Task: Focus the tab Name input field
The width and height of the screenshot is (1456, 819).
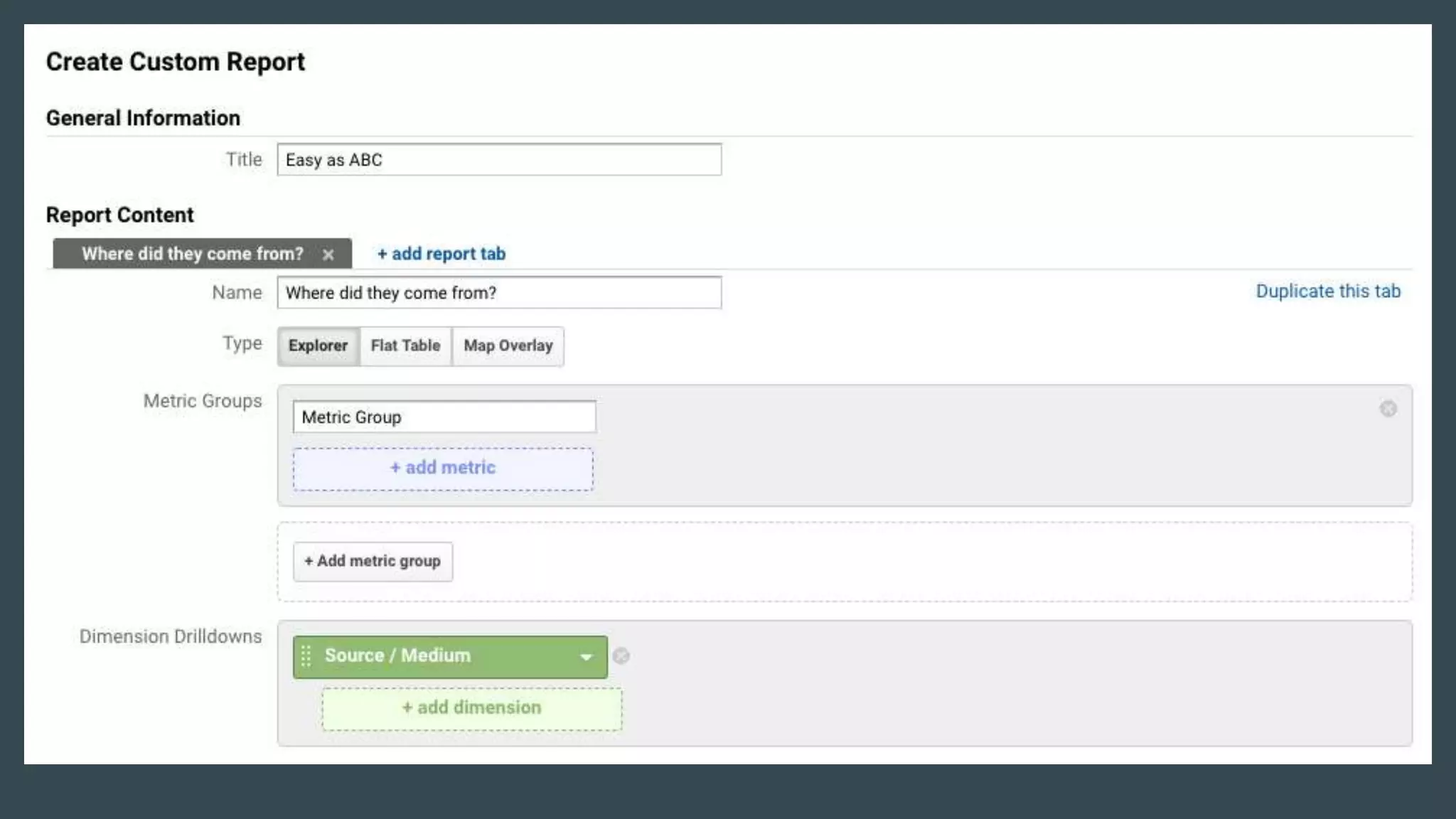Action: click(499, 293)
